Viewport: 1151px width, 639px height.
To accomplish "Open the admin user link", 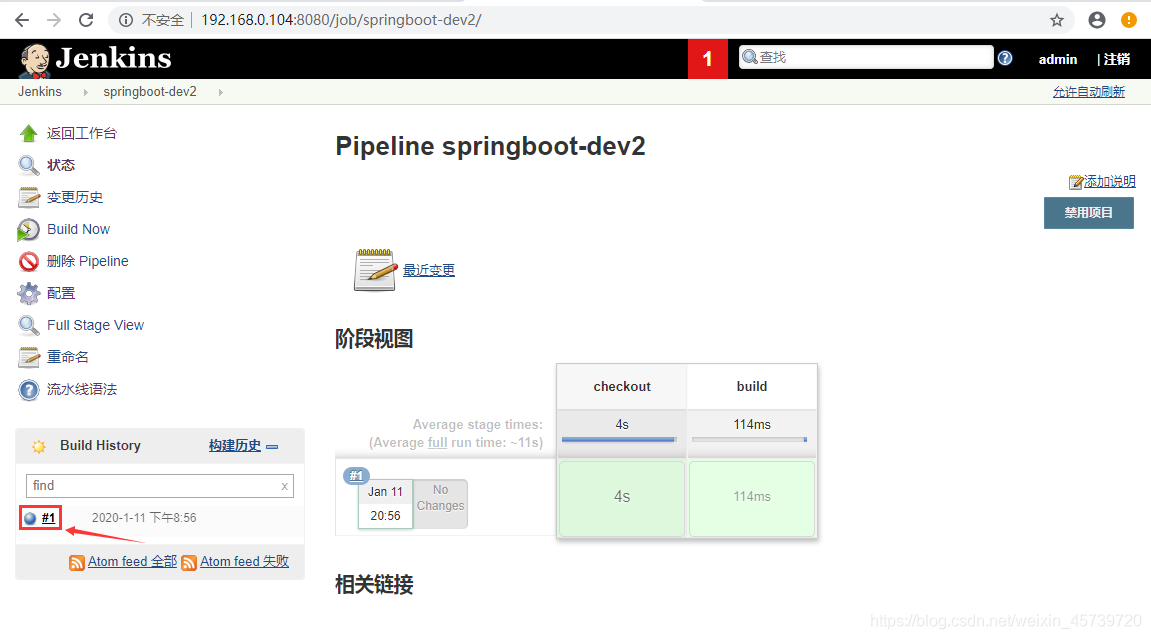I will 1058,59.
